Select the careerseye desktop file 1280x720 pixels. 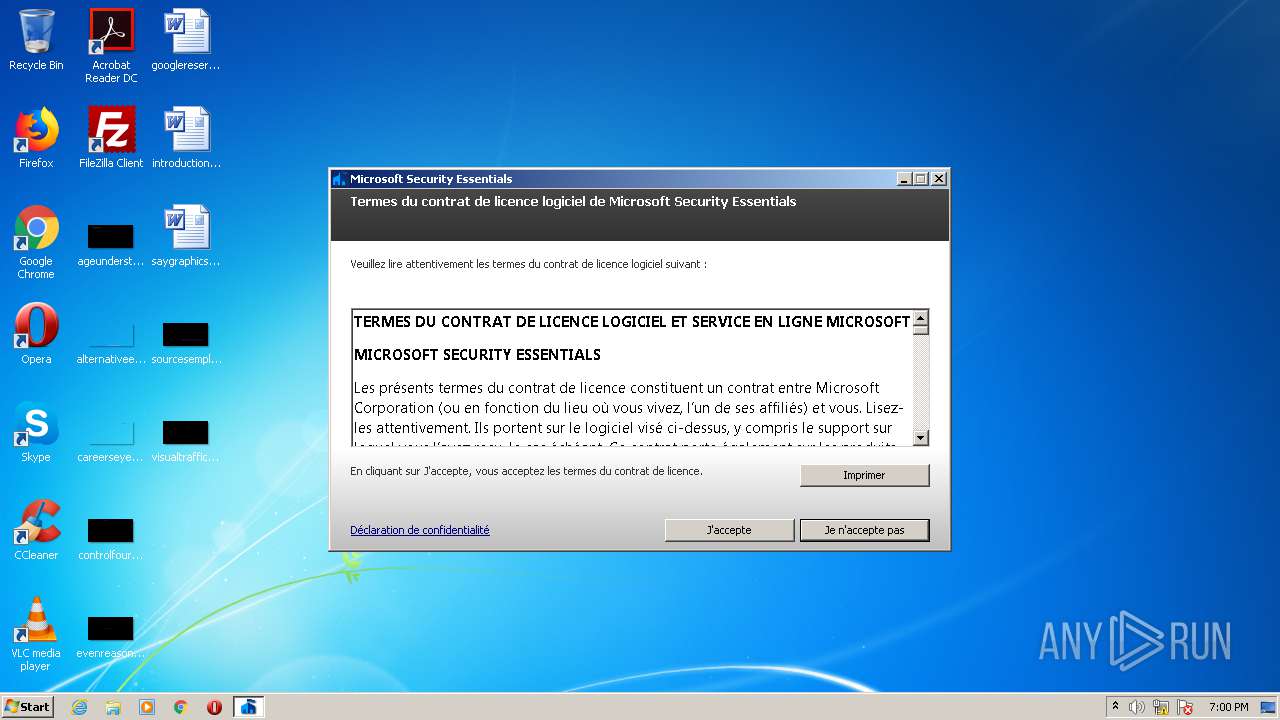(x=111, y=438)
